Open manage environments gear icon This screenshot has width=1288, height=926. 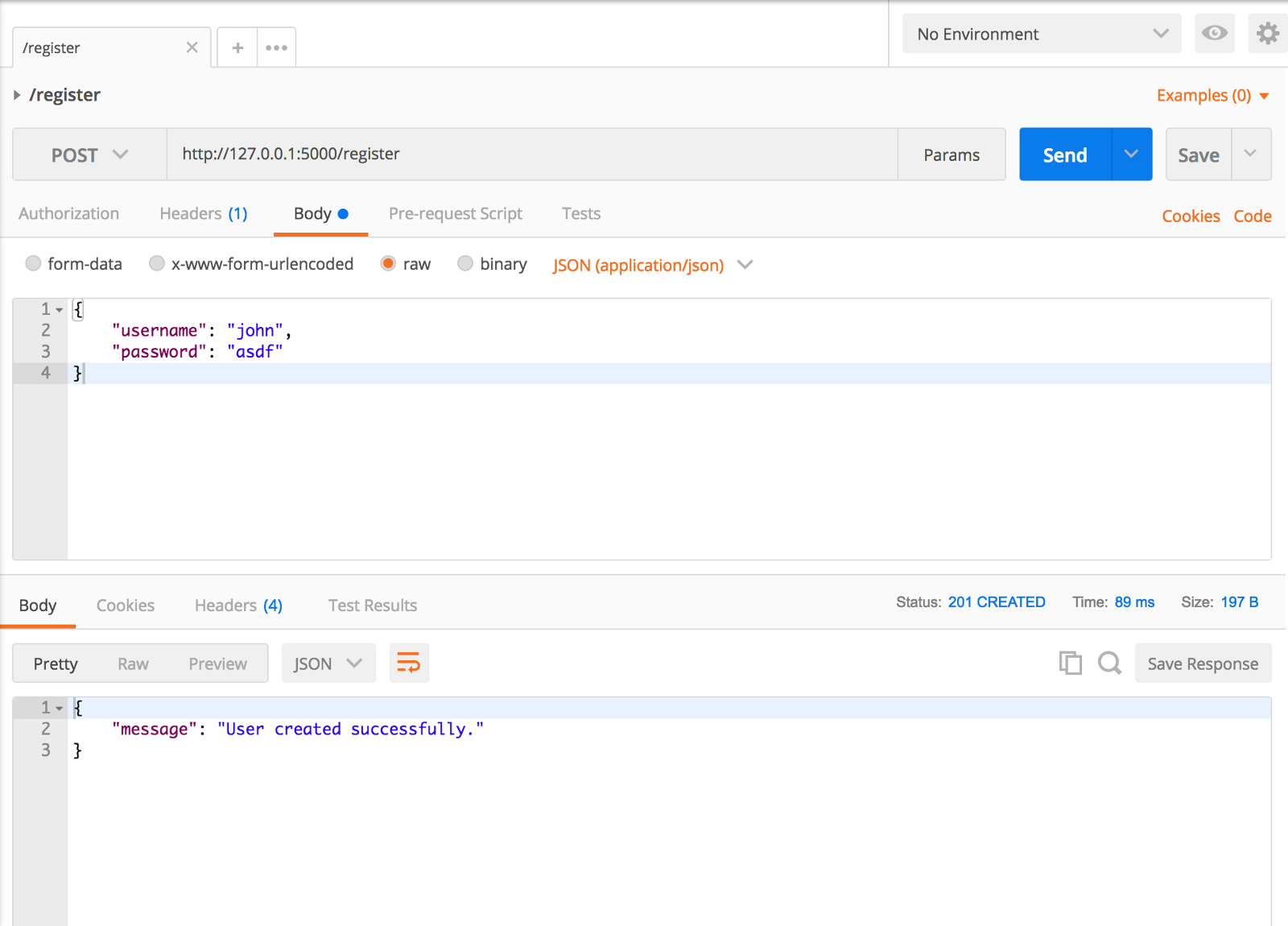point(1267,33)
